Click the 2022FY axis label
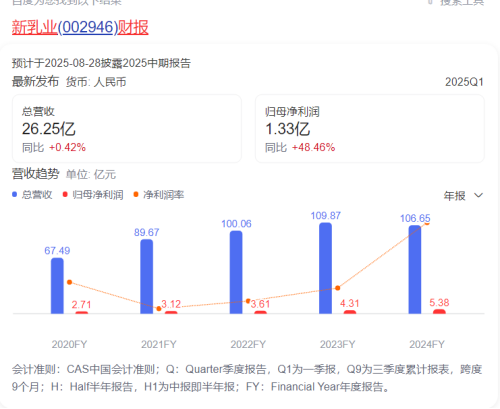This screenshot has height=409, width=500. pos(248,344)
